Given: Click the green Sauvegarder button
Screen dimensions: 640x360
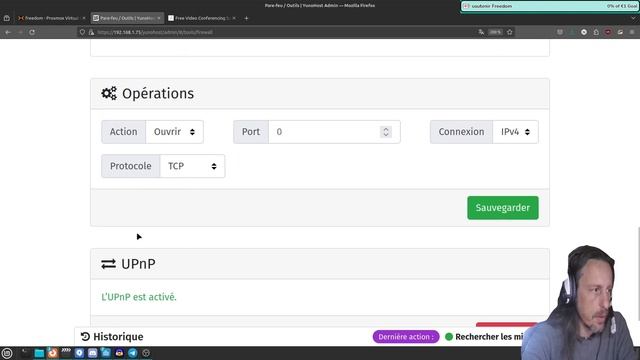Looking at the screenshot, I should pyautogui.click(x=503, y=208).
